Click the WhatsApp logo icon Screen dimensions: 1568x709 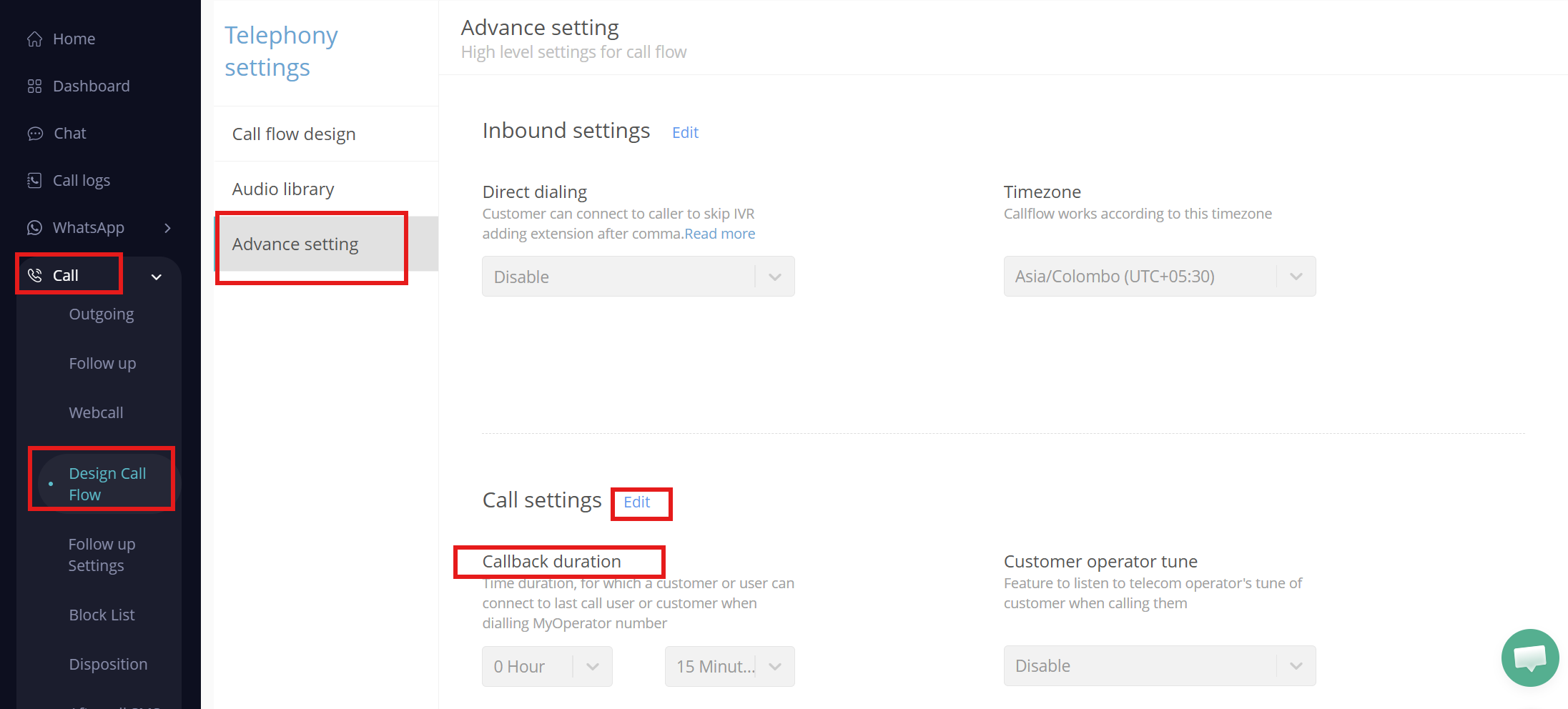pyautogui.click(x=34, y=228)
